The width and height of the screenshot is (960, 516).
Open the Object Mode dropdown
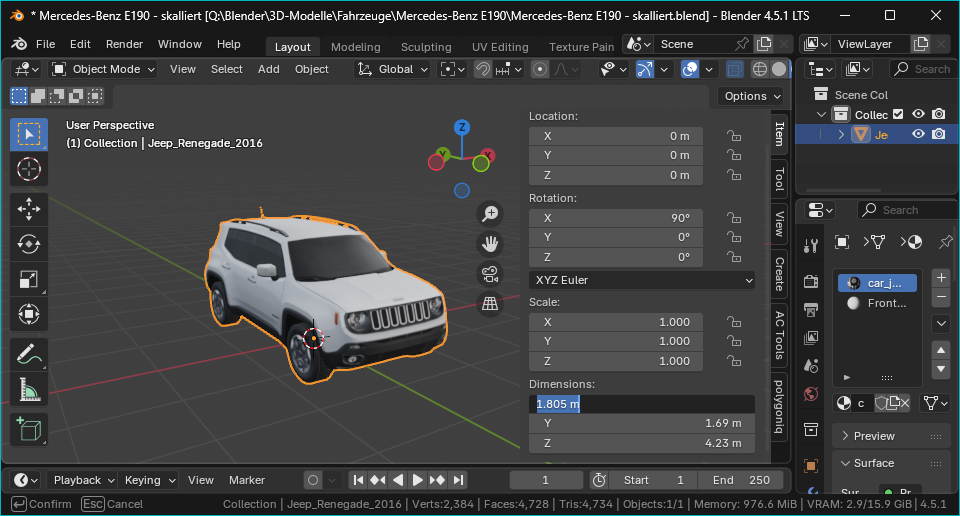tap(104, 69)
